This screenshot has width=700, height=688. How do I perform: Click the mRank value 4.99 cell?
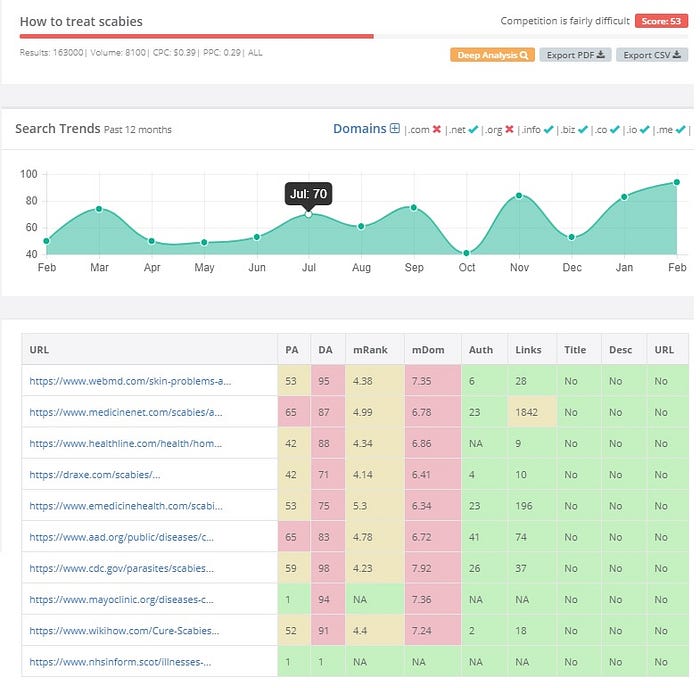pyautogui.click(x=375, y=412)
